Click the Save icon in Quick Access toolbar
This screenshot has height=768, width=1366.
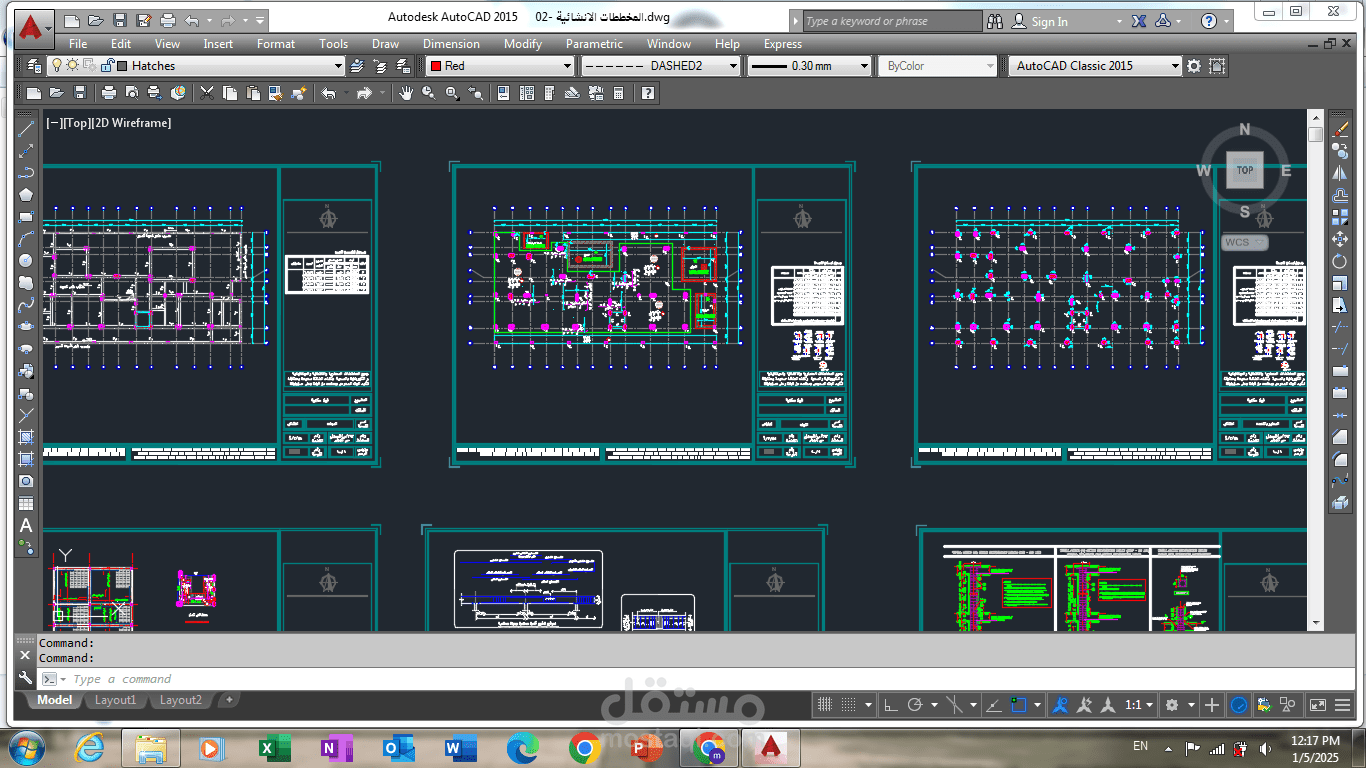(120, 20)
